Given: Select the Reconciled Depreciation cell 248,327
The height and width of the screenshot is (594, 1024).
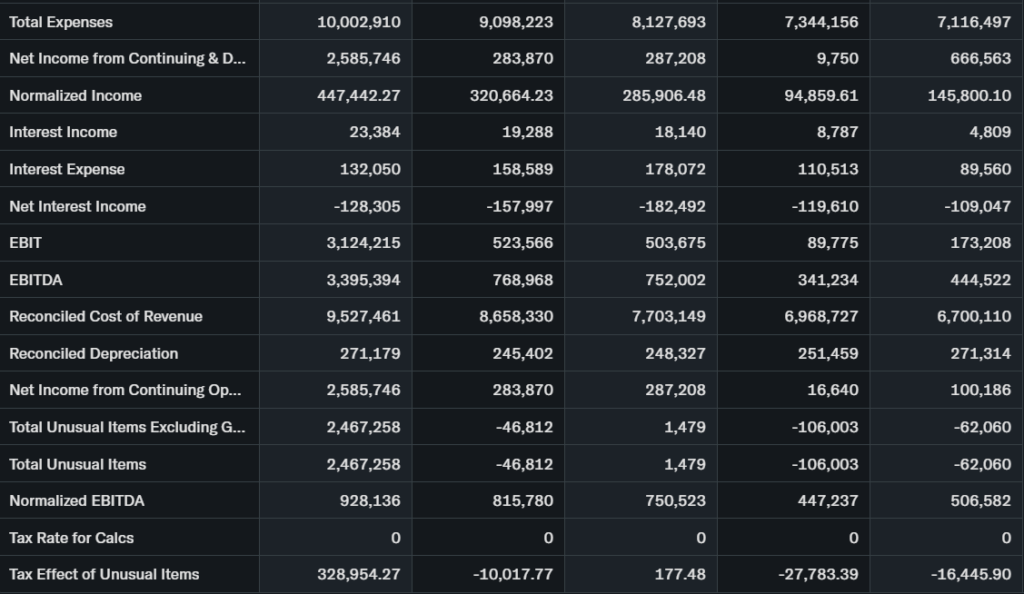Looking at the screenshot, I should (675, 353).
